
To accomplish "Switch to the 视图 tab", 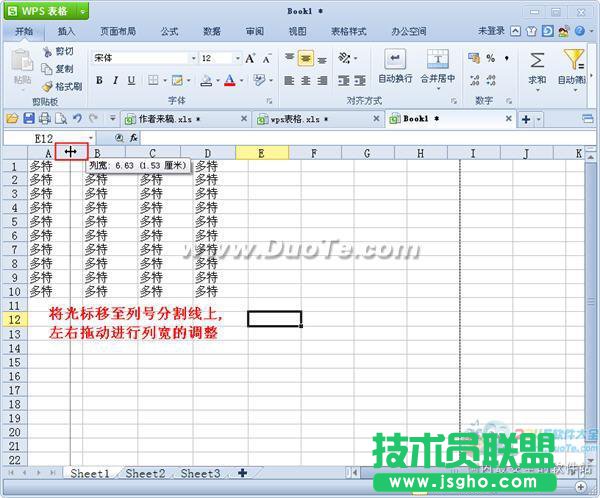I will tap(297, 31).
